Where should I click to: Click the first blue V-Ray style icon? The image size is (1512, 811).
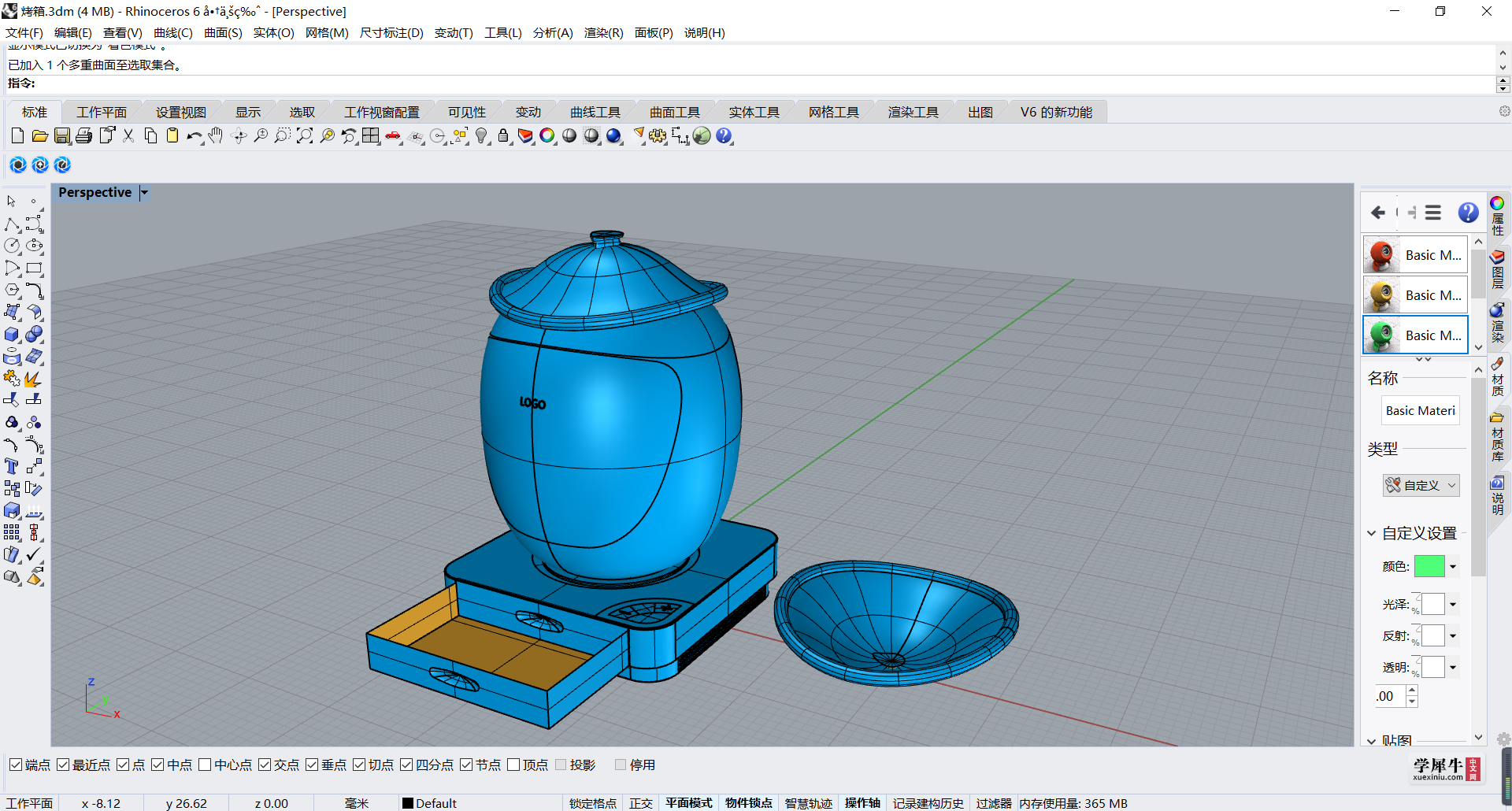point(18,165)
